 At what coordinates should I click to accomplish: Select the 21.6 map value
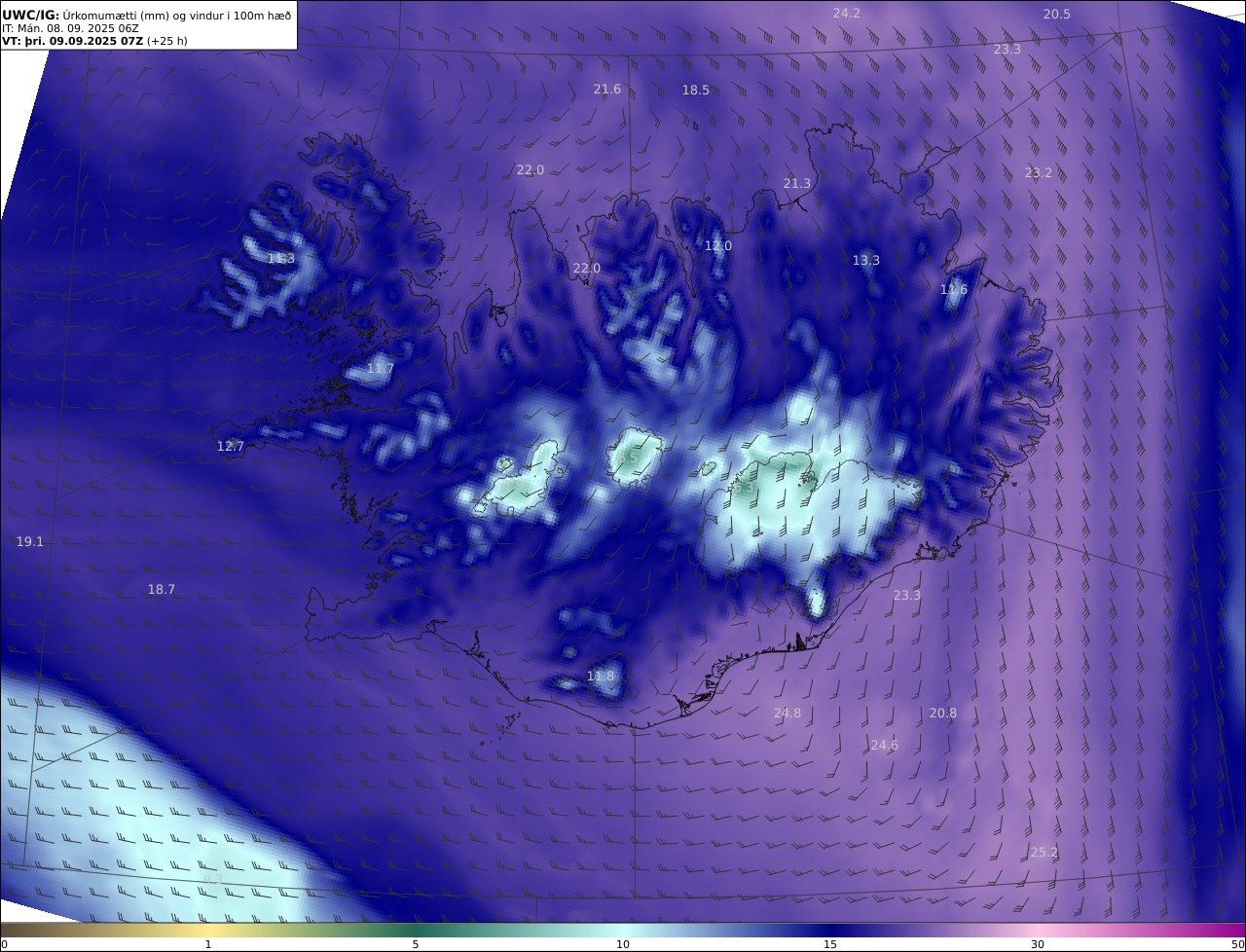607,89
